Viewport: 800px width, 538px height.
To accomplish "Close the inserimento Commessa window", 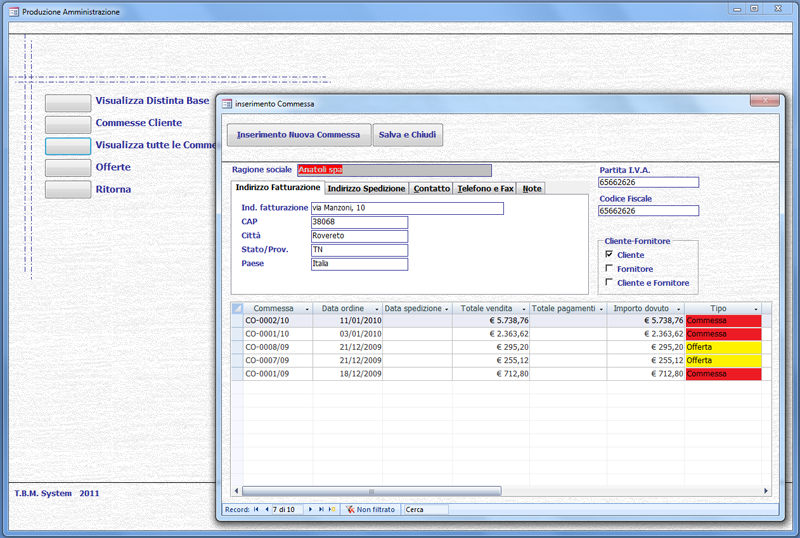I will pyautogui.click(x=765, y=101).
